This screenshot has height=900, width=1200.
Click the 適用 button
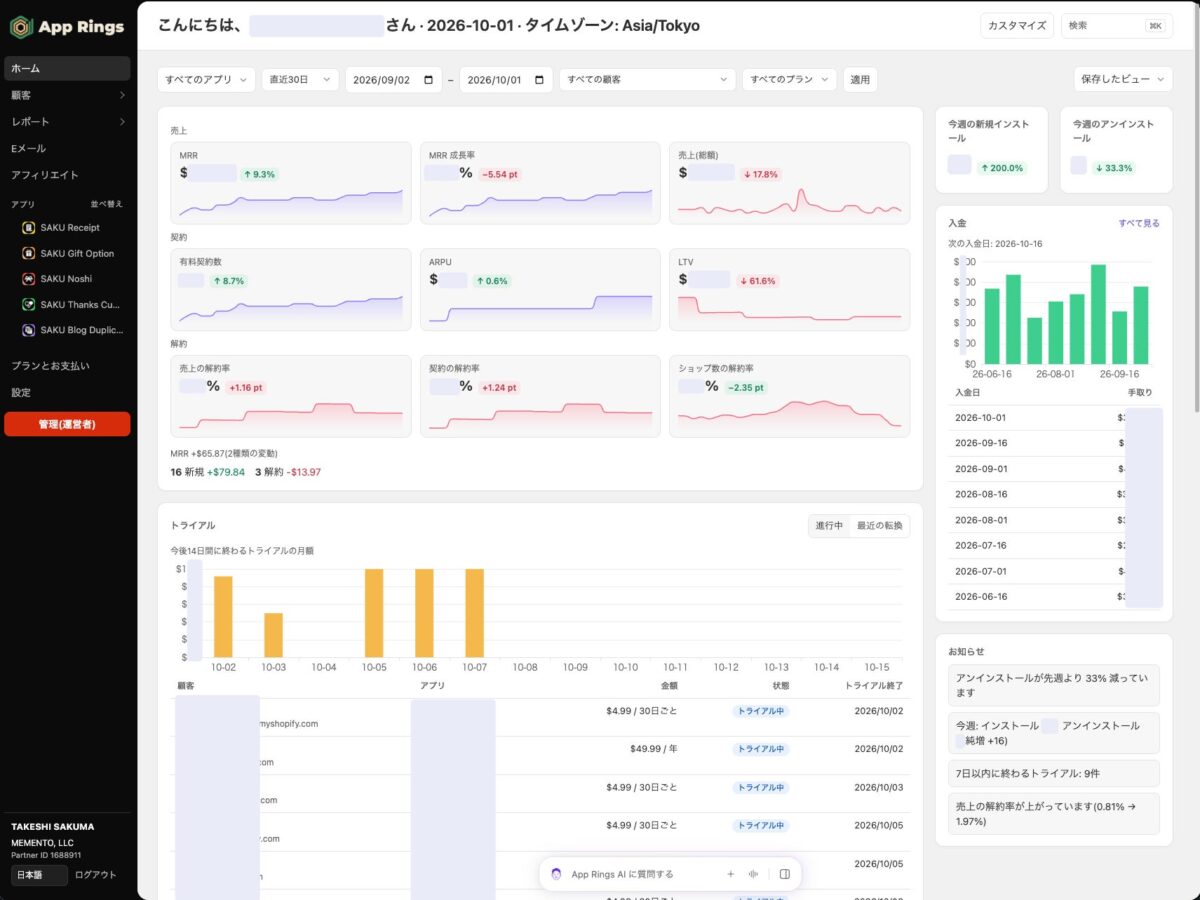(x=860, y=79)
